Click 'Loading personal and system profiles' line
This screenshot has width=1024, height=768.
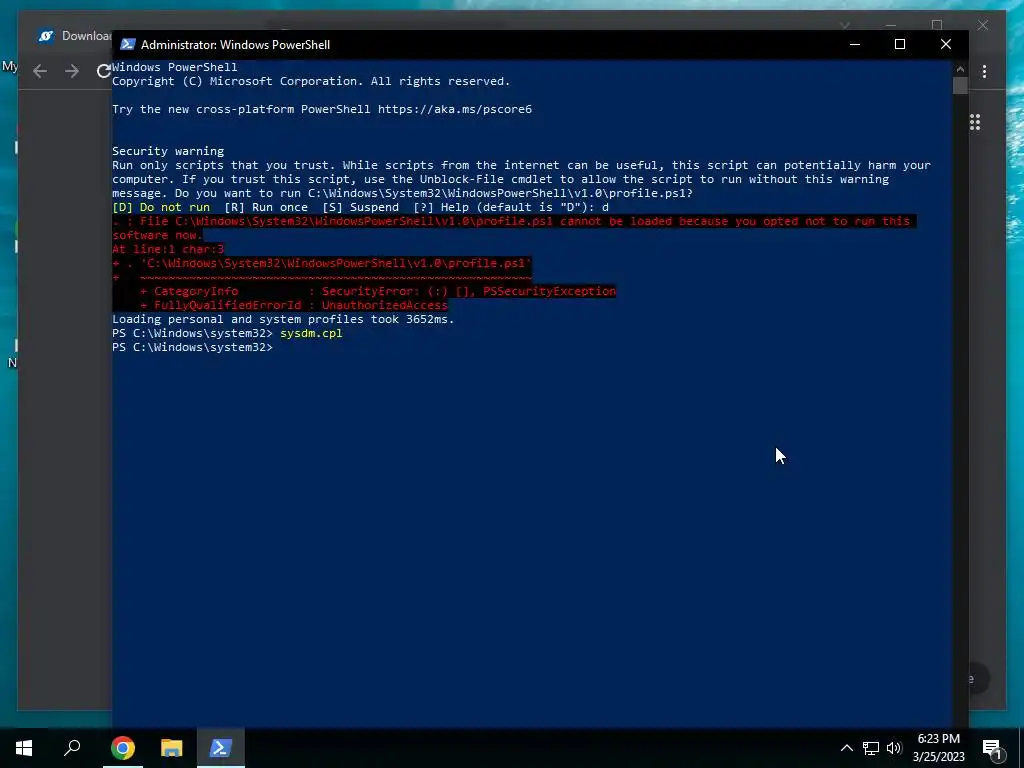[x=283, y=319]
